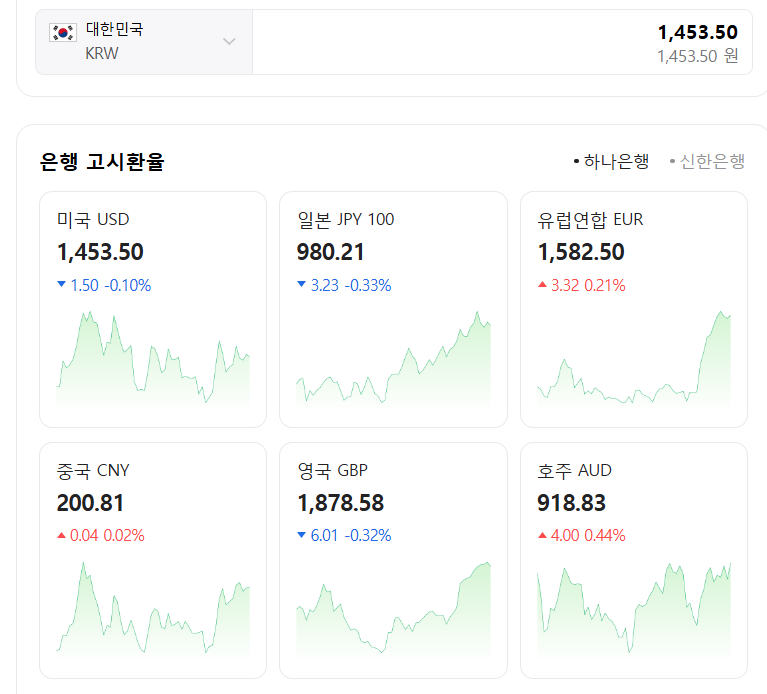767x694 pixels.
Task: Open the 대한민국 KRW currency selector
Action: pos(144,42)
